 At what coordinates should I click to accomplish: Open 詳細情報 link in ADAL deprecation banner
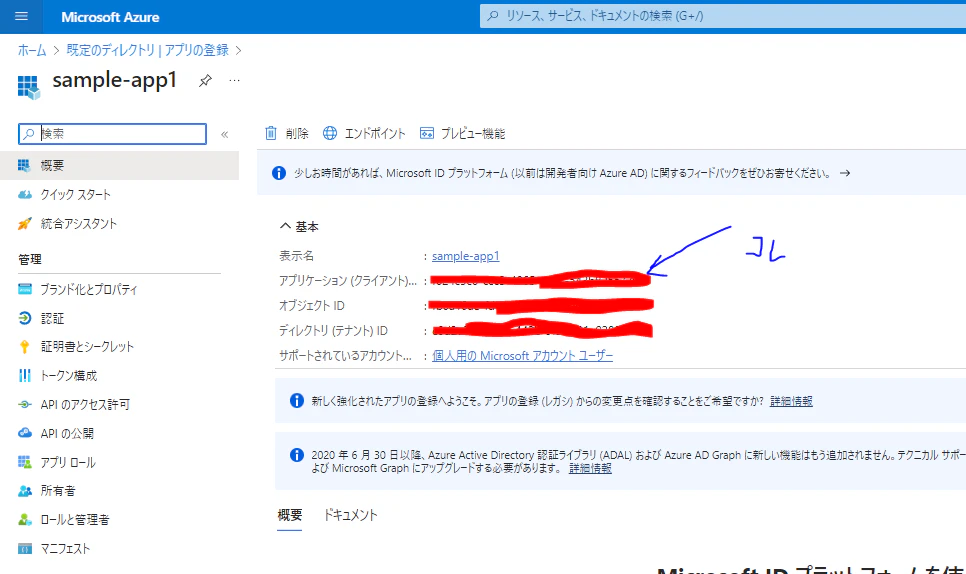coord(590,468)
